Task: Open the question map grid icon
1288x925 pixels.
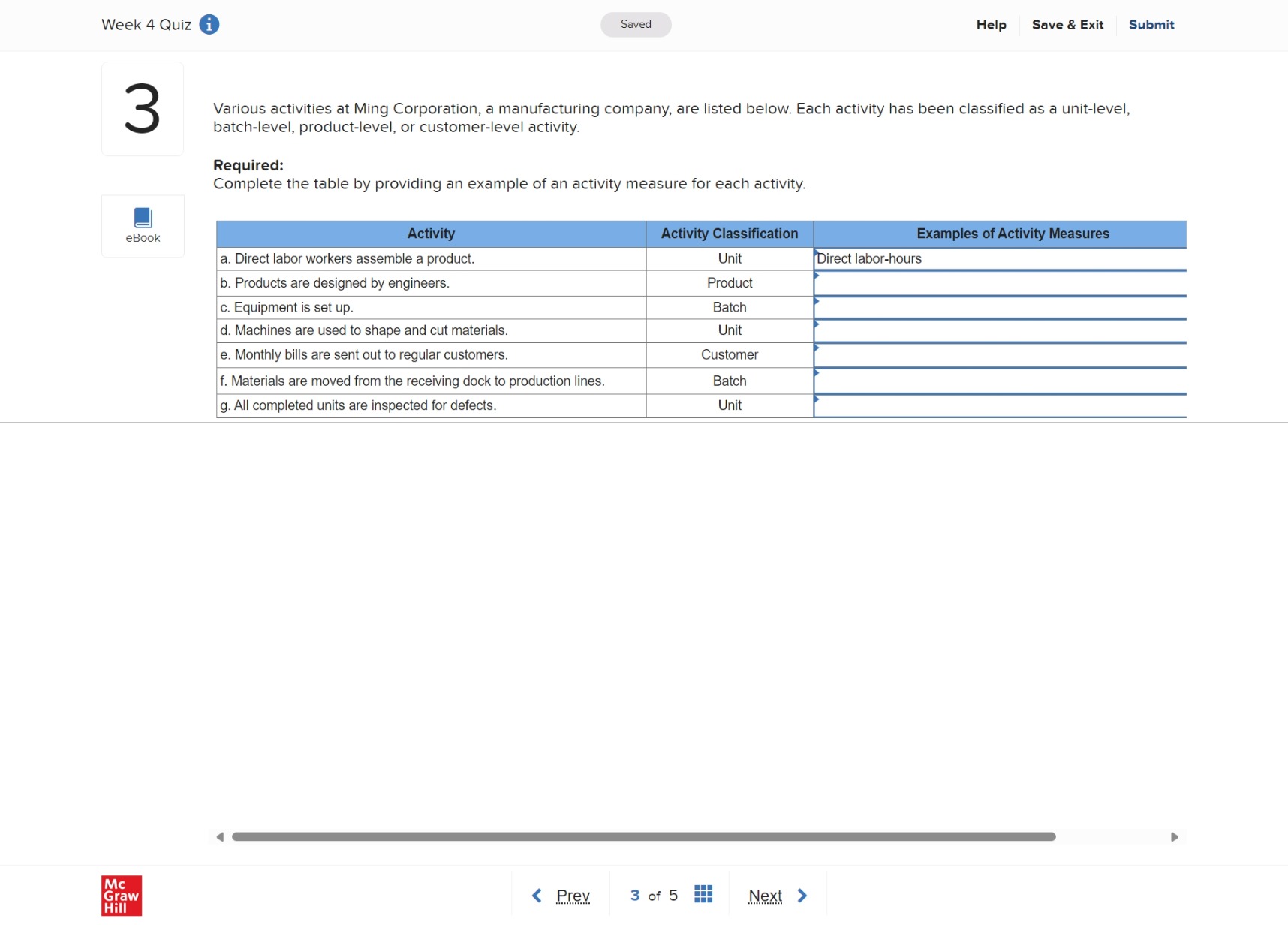Action: tap(703, 894)
